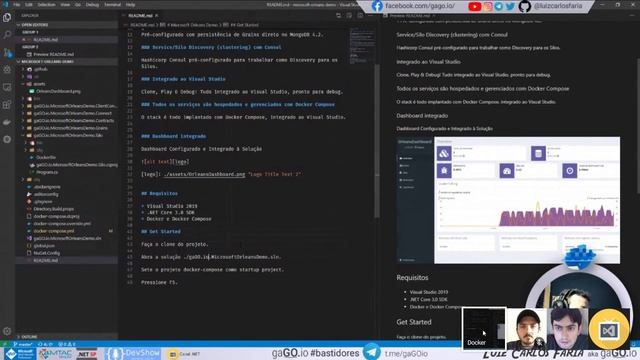This screenshot has height=360, width=640.
Task: Open NuGet.Config in the explorer
Action: coord(47,253)
